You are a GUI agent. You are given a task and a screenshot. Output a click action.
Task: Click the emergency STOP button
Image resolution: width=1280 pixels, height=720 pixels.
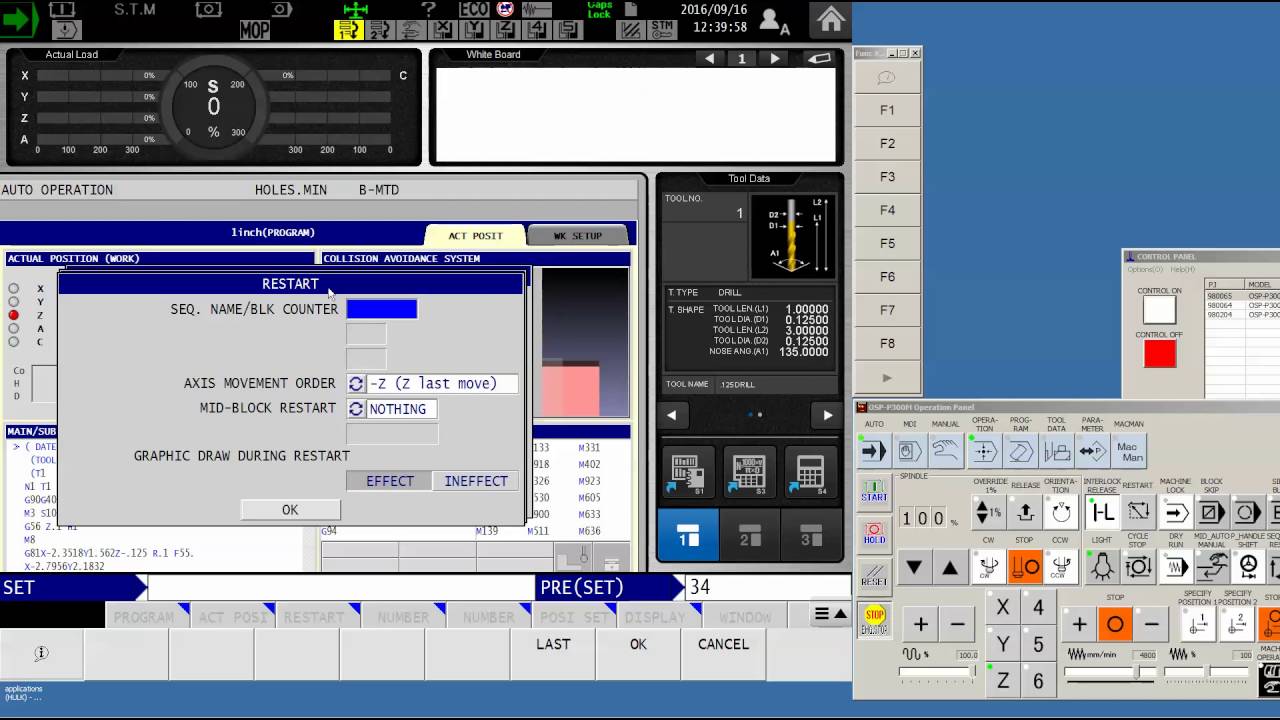click(x=875, y=620)
